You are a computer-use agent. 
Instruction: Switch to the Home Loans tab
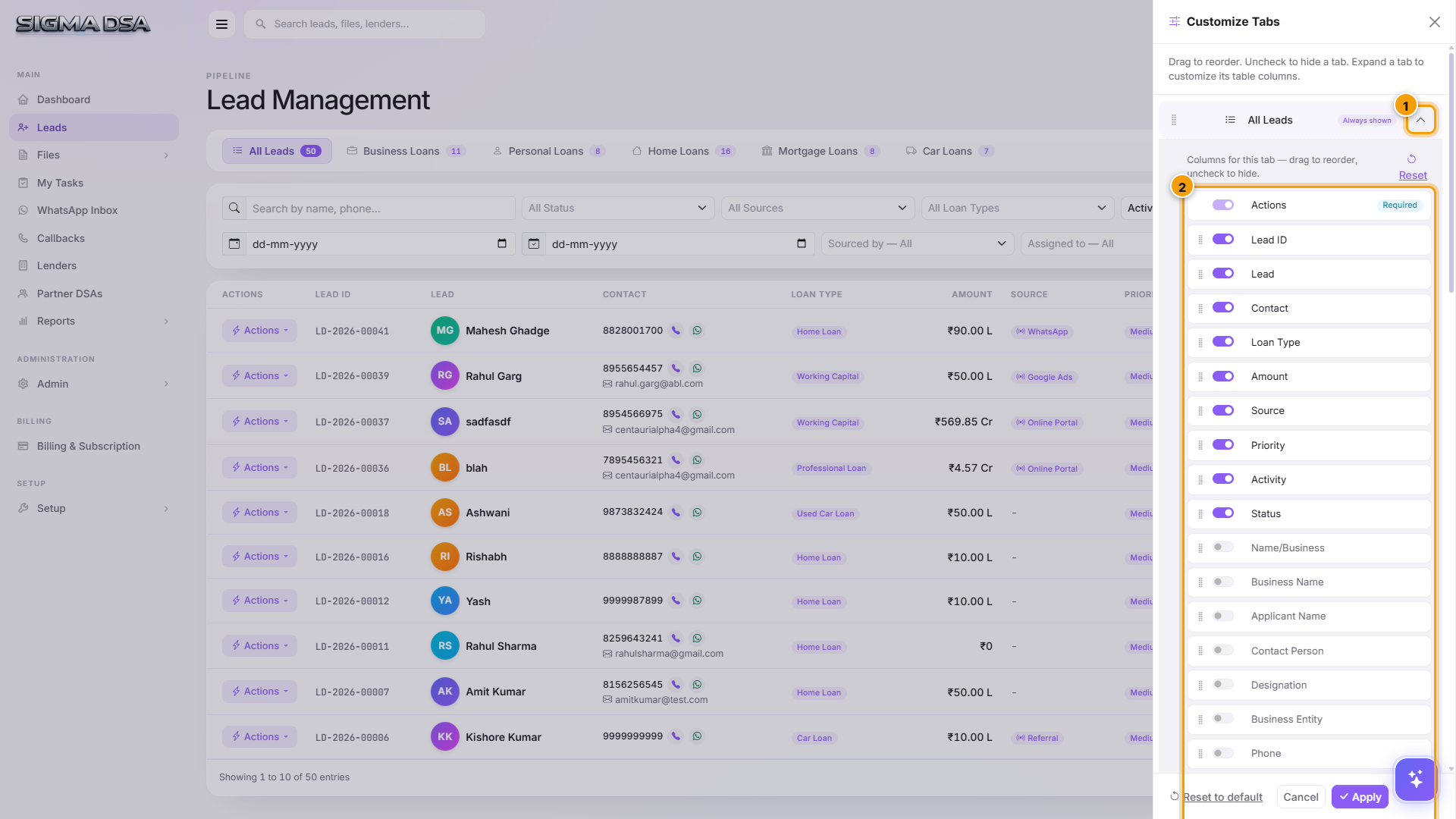[x=682, y=151]
